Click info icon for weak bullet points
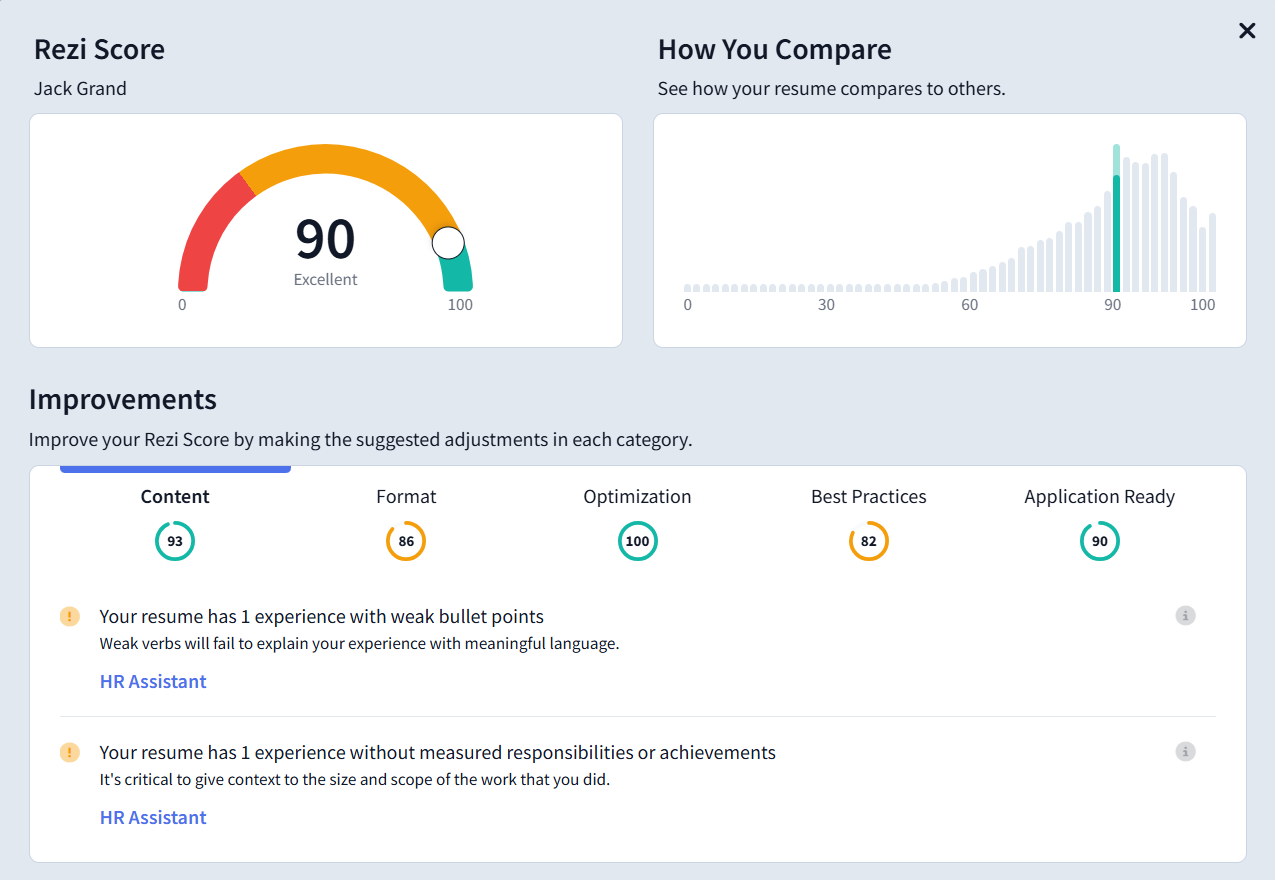 (x=1185, y=615)
